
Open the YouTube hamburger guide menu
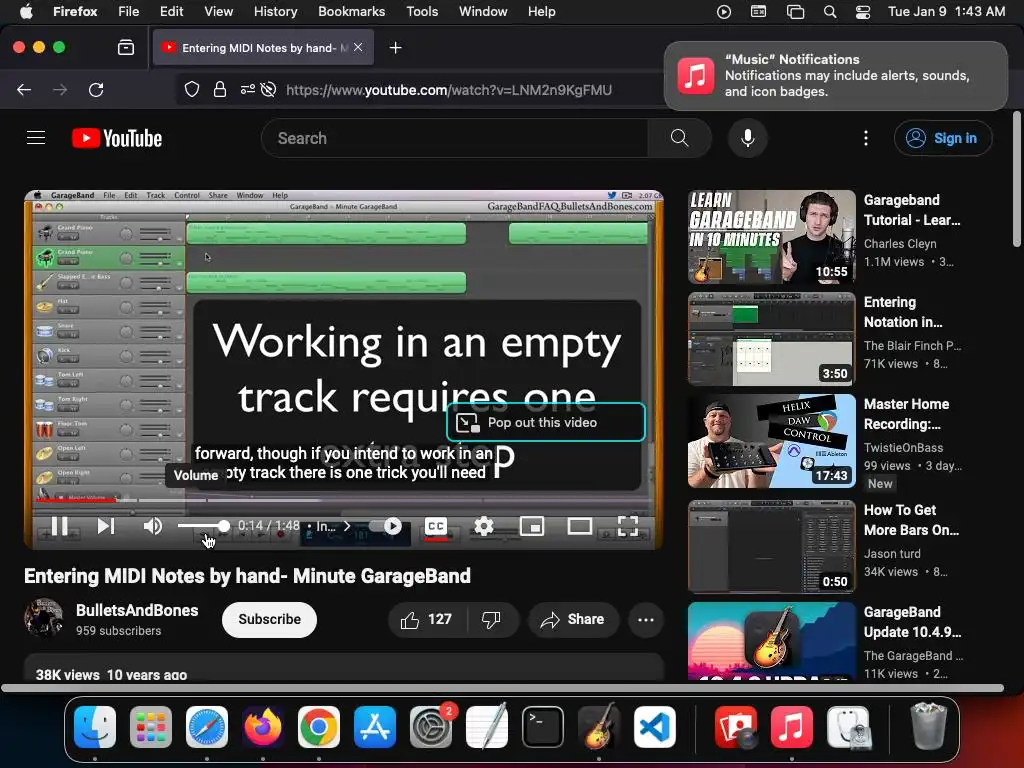[x=36, y=138]
